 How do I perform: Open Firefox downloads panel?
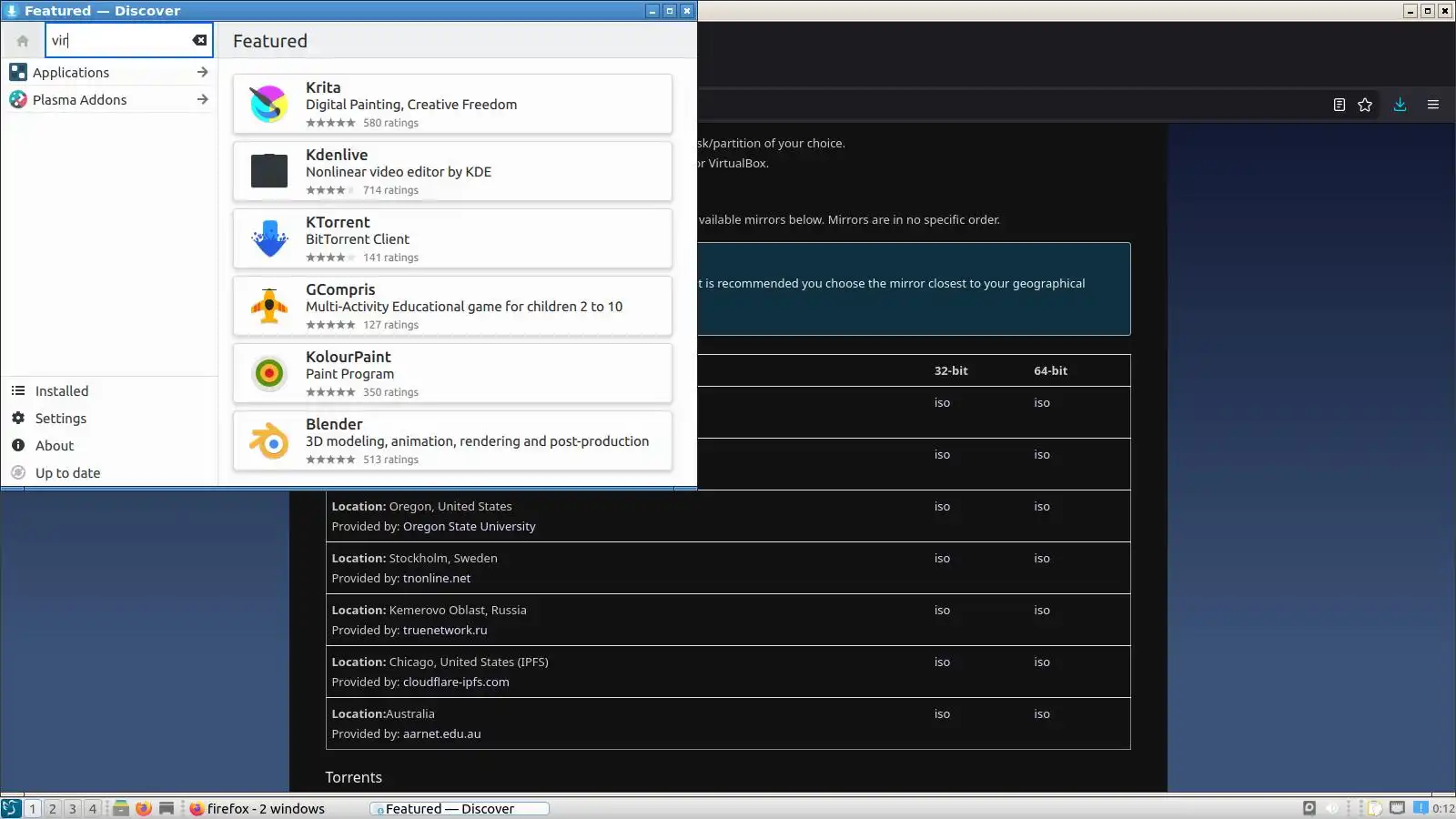pyautogui.click(x=1400, y=105)
